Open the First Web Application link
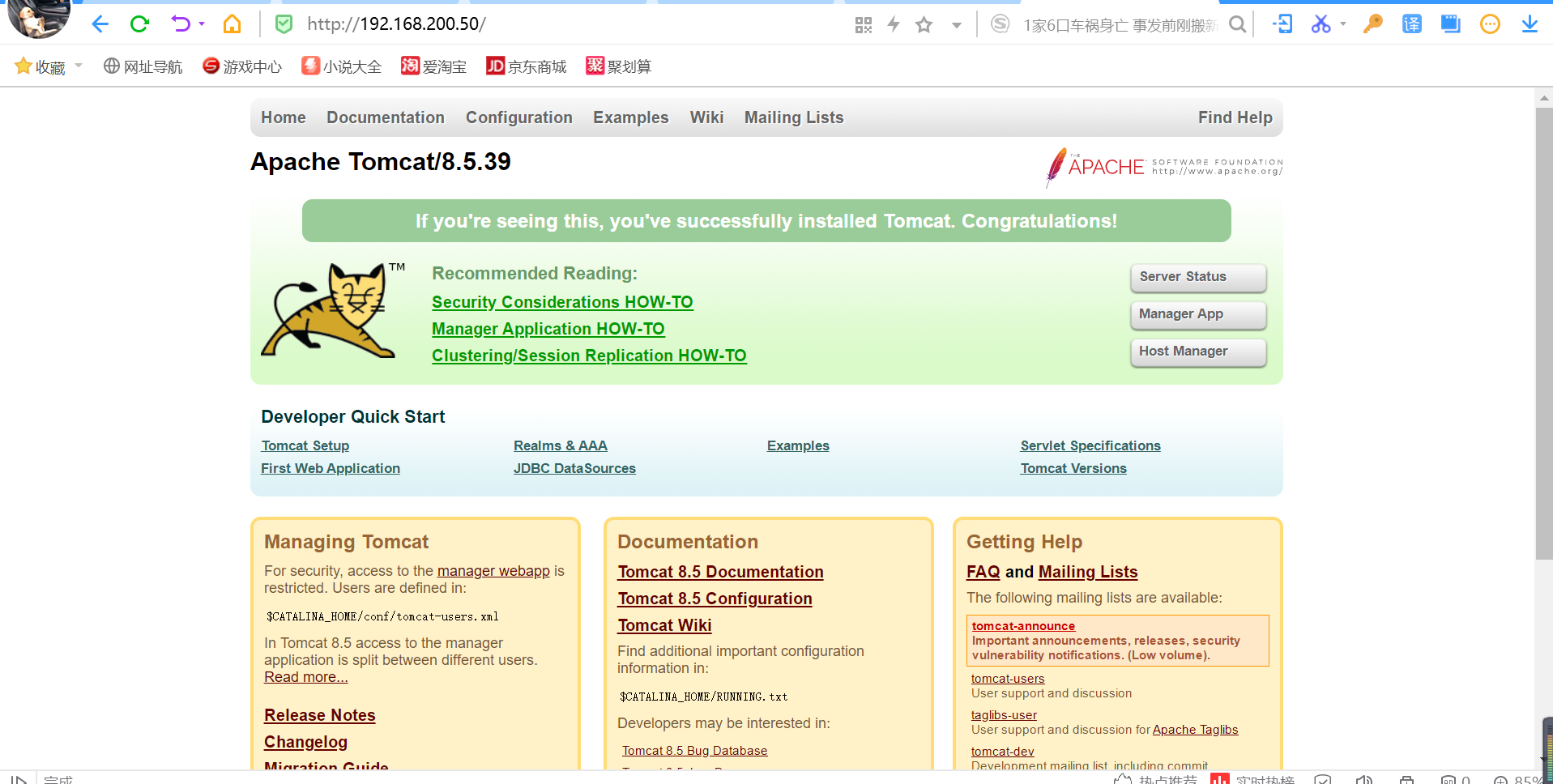 click(331, 468)
